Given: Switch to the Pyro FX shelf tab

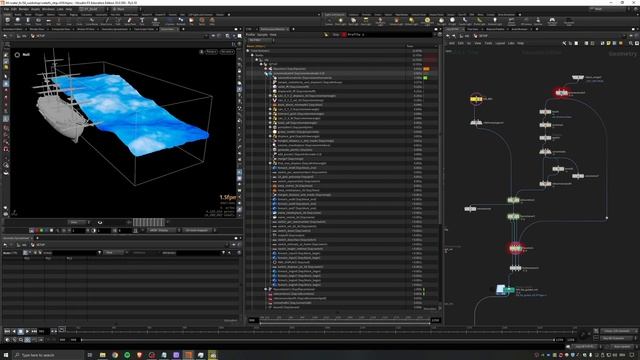Looking at the screenshot, I should point(462,15).
